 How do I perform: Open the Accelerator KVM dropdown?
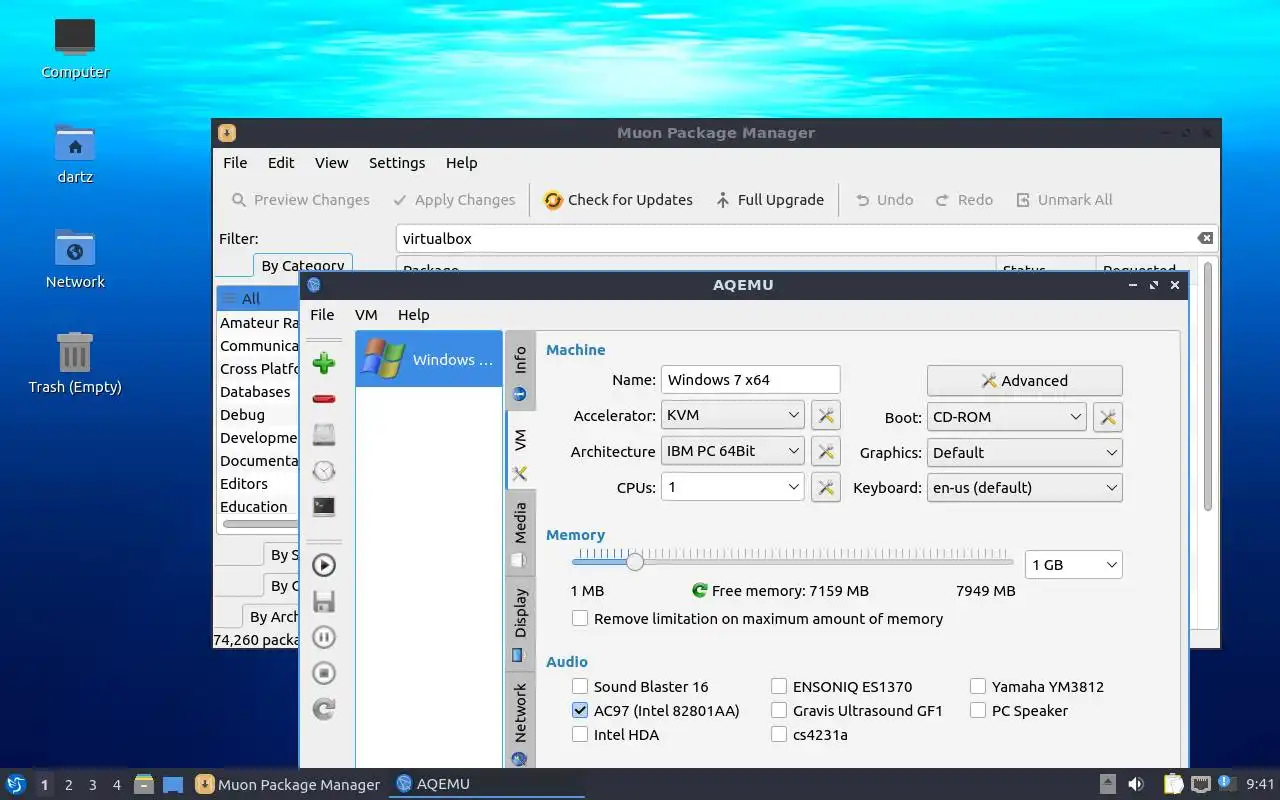click(x=732, y=415)
